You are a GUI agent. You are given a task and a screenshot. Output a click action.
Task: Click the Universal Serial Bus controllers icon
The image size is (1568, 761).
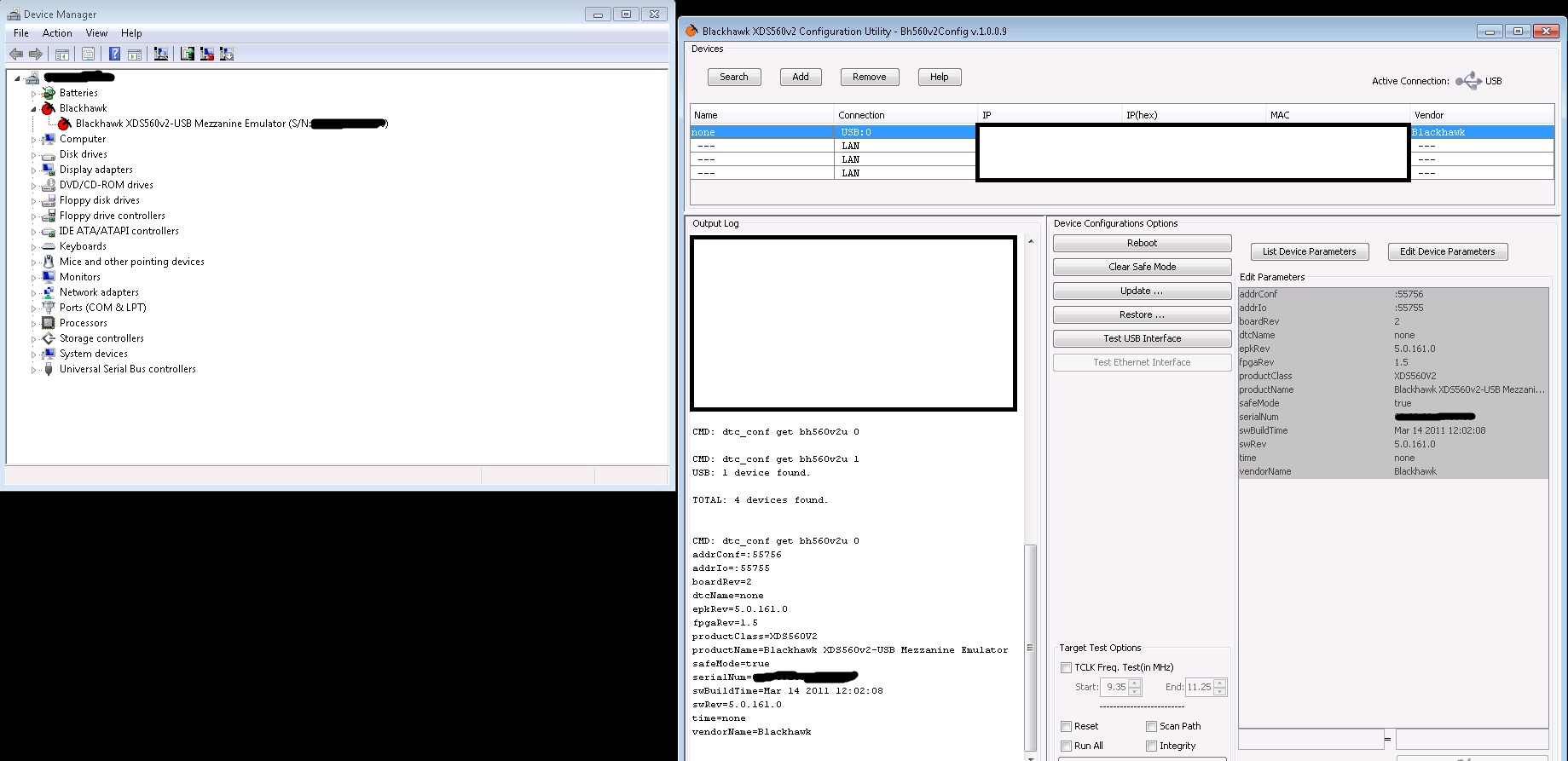click(49, 369)
